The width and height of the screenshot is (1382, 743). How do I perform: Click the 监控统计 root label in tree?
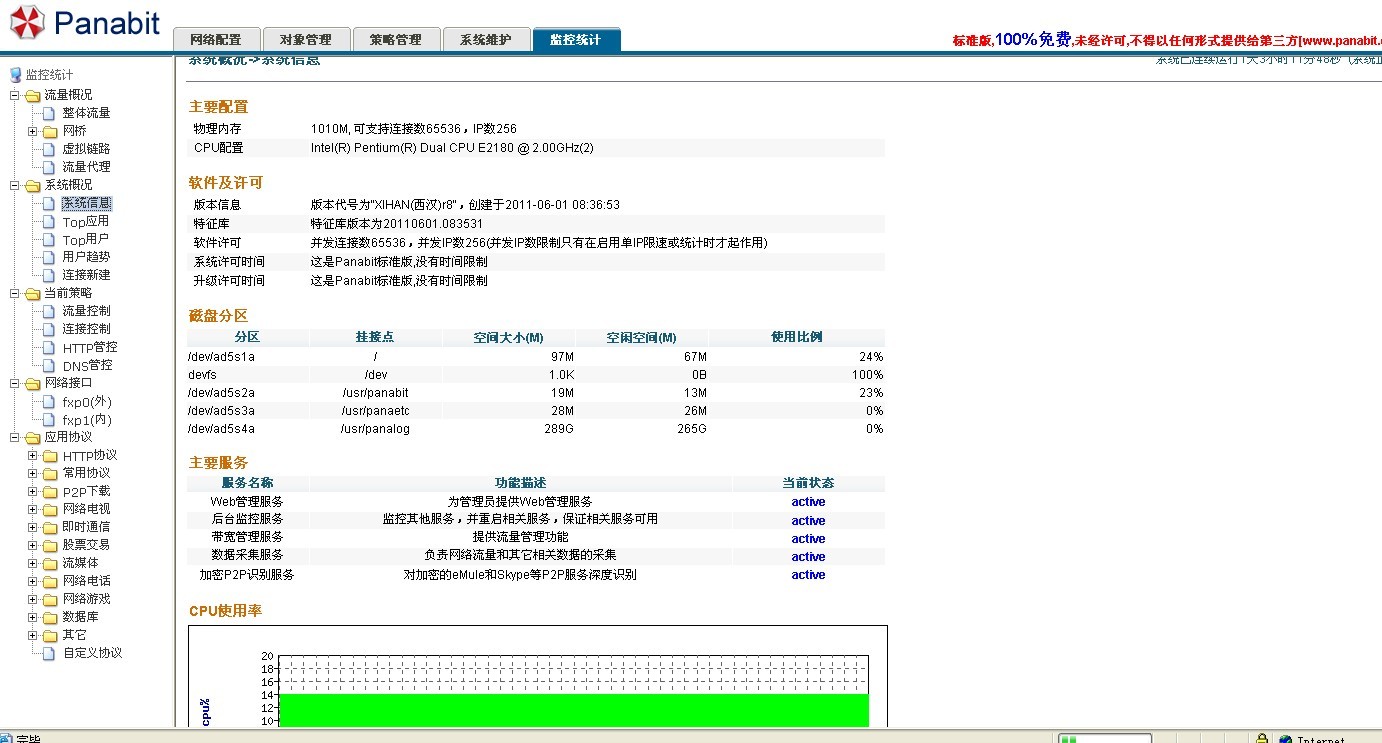[x=49, y=75]
